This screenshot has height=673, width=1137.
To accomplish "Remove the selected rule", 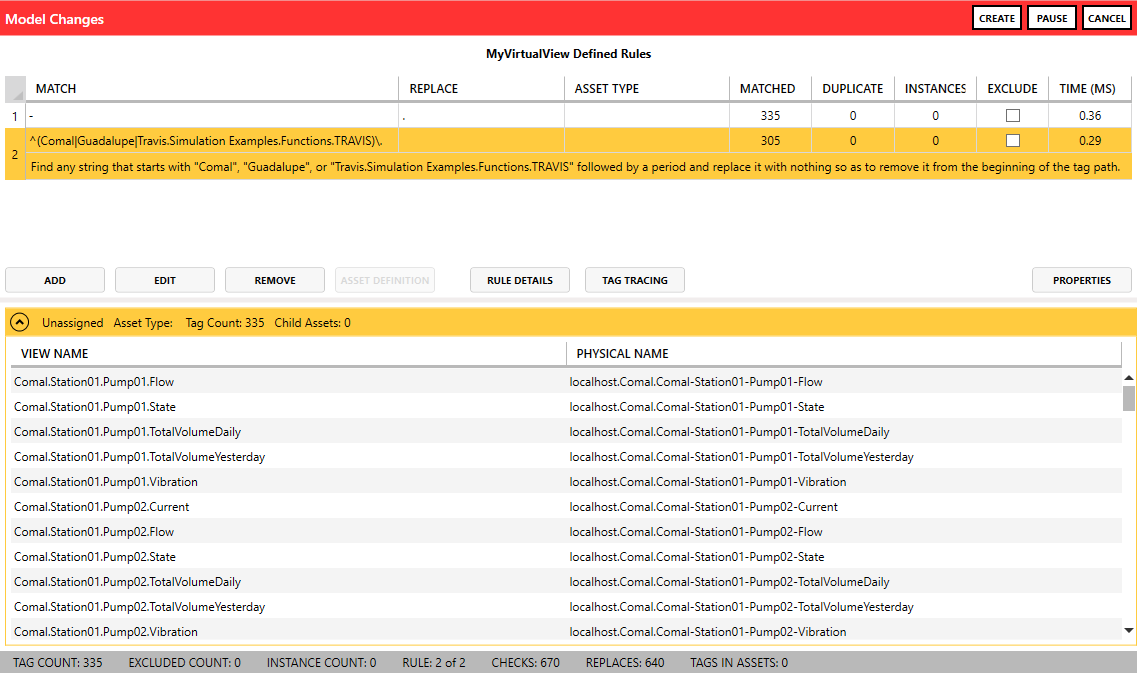I will tap(275, 280).
